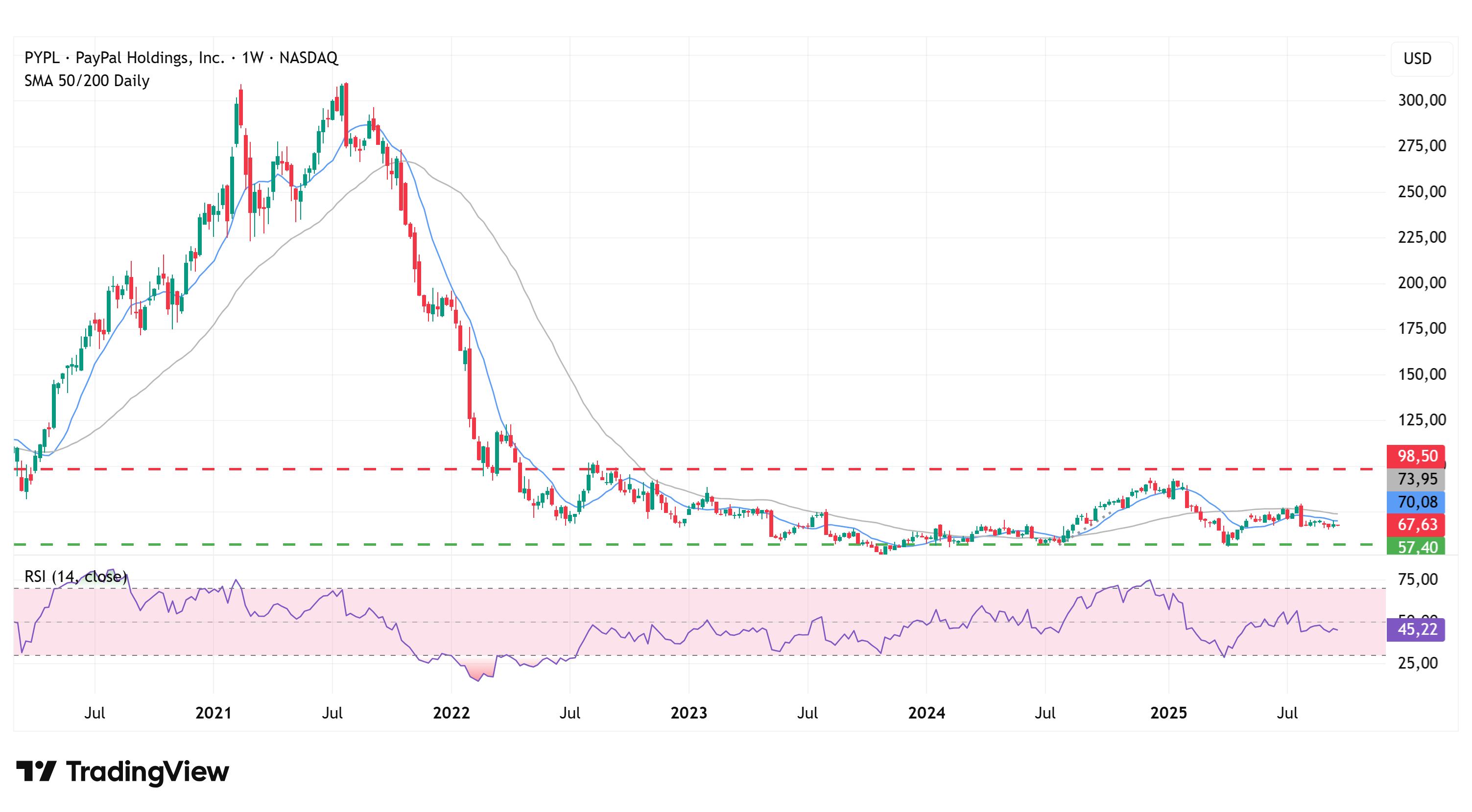Click the 300,00 price axis value
Image resolution: width=1472 pixels, height=812 pixels.
click(x=1422, y=100)
